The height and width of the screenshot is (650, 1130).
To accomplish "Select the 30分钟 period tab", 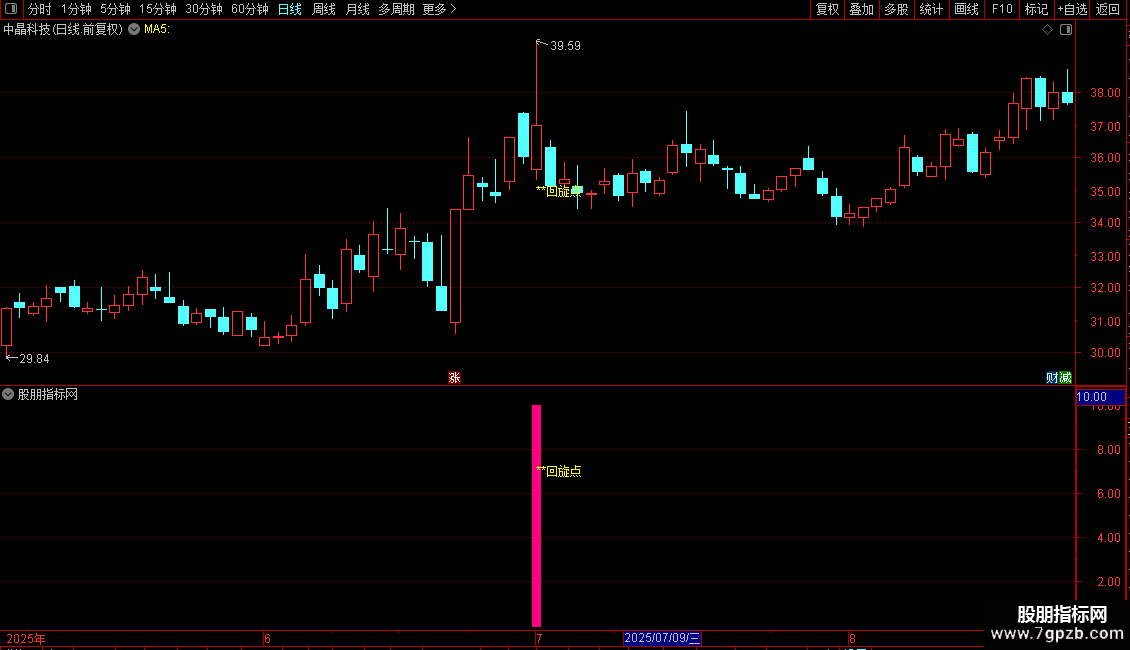I will point(204,9).
